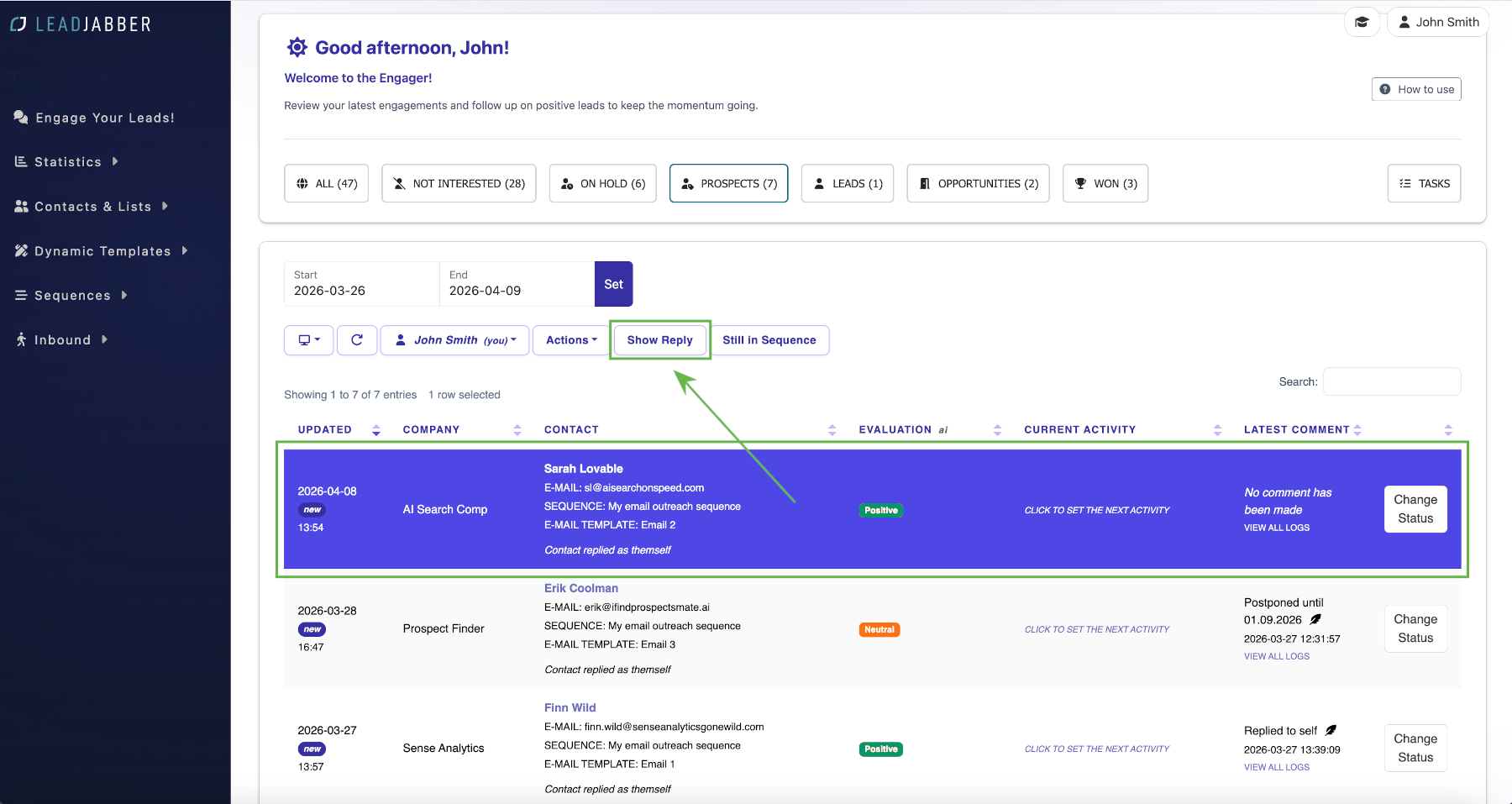Select the LEADS (1) filter
Viewport: 1512px width, 804px height.
click(x=848, y=183)
